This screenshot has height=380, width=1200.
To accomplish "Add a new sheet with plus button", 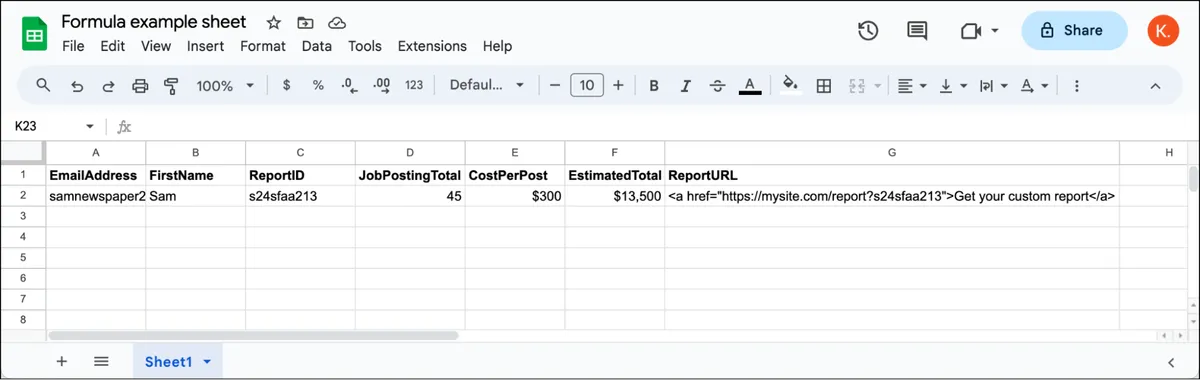I will coord(61,361).
